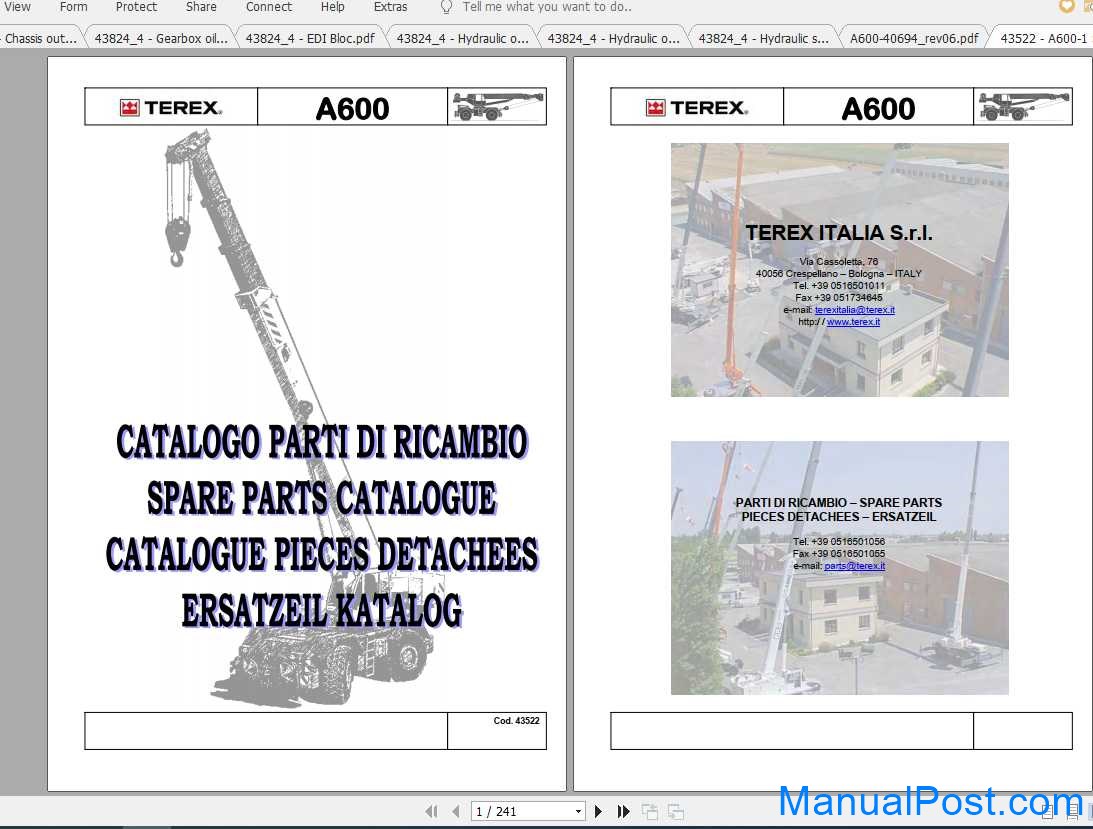
Task: Click Via Cassoletta, 76 address text
Action: [x=839, y=261]
